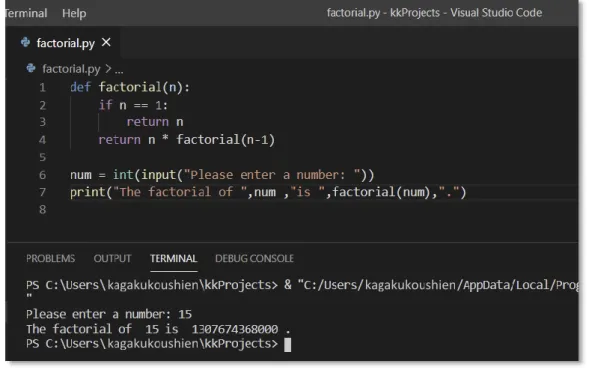Click line number 4 in the gutter

pos(42,140)
